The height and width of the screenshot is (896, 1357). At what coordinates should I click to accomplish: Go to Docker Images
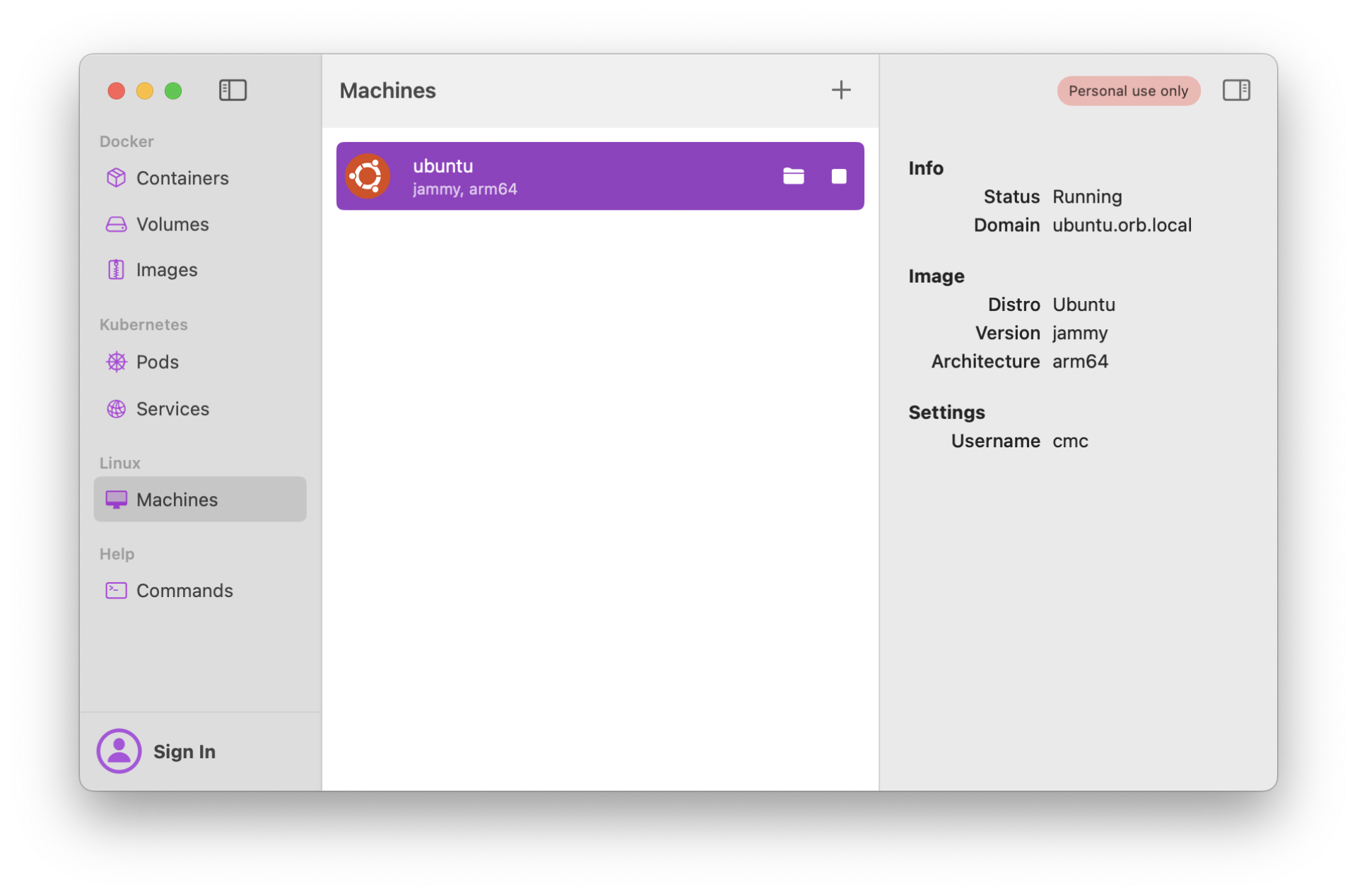(x=166, y=270)
